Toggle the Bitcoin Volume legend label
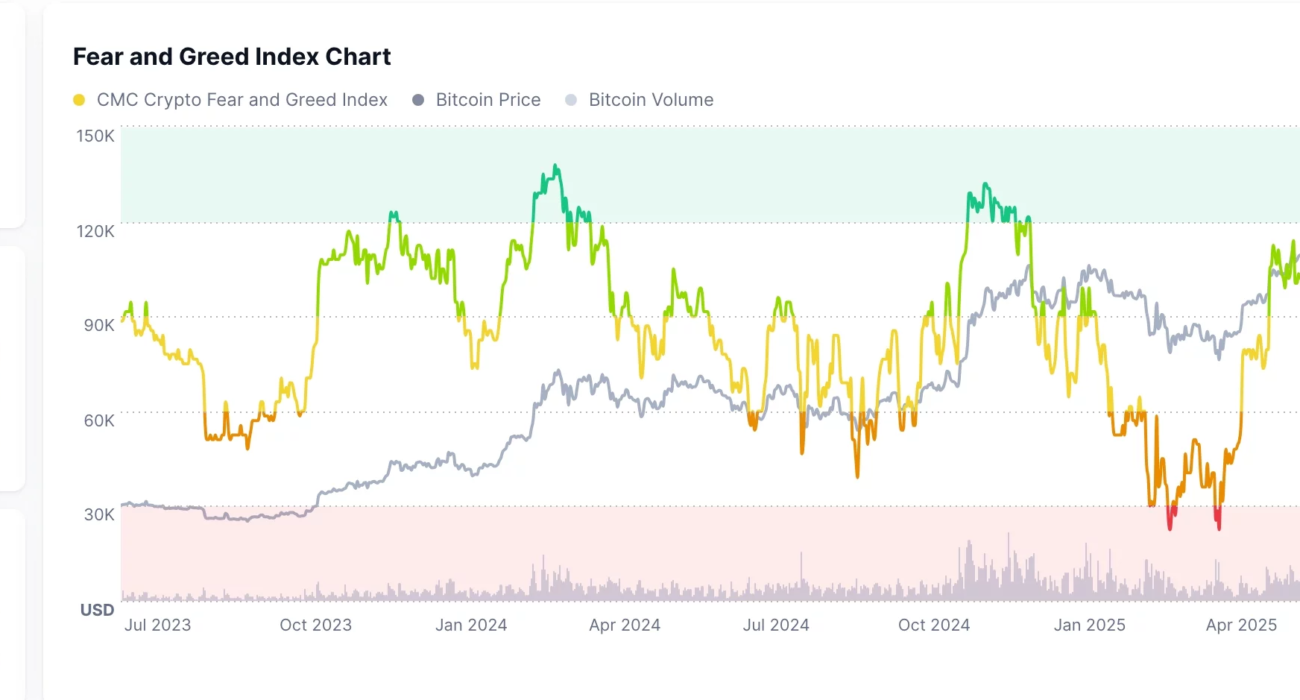Image resolution: width=1300 pixels, height=700 pixels. (x=651, y=100)
